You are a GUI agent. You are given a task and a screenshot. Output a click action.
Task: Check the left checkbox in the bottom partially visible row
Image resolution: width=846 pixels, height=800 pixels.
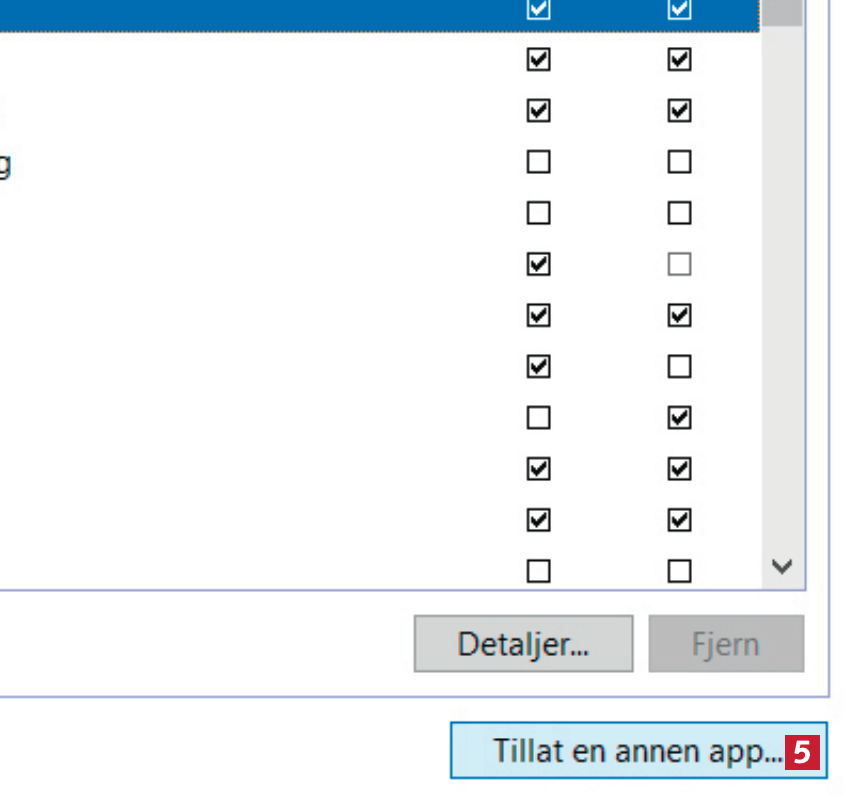538,571
